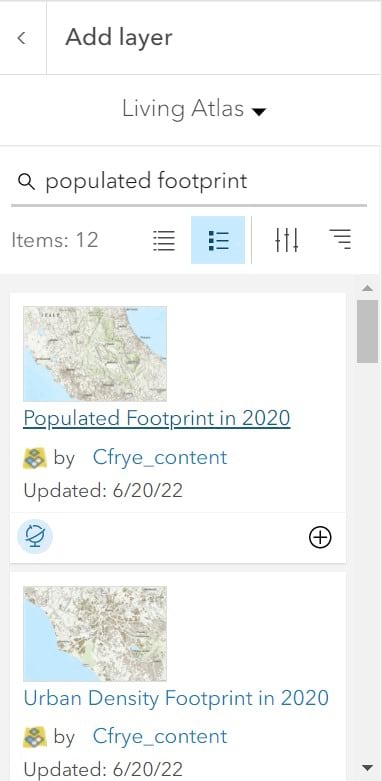382x781 pixels.
Task: Click the Populated Footprint map thumbnail
Action: pyautogui.click(x=95, y=354)
